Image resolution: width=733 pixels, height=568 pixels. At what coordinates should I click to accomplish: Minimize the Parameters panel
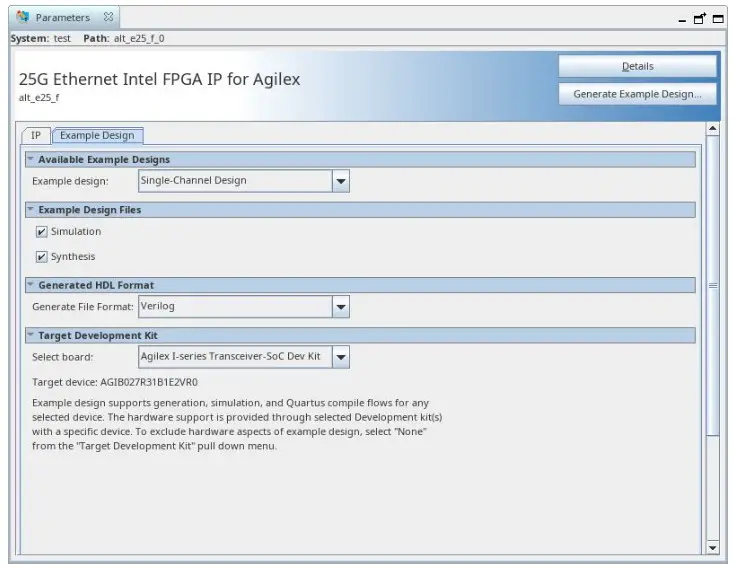click(682, 20)
